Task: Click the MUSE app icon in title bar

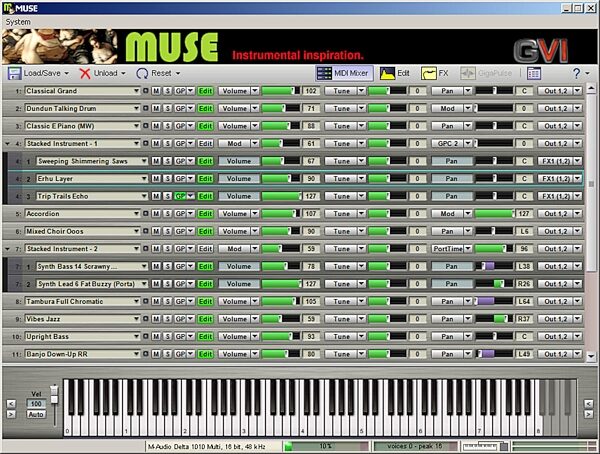Action: click(8, 8)
